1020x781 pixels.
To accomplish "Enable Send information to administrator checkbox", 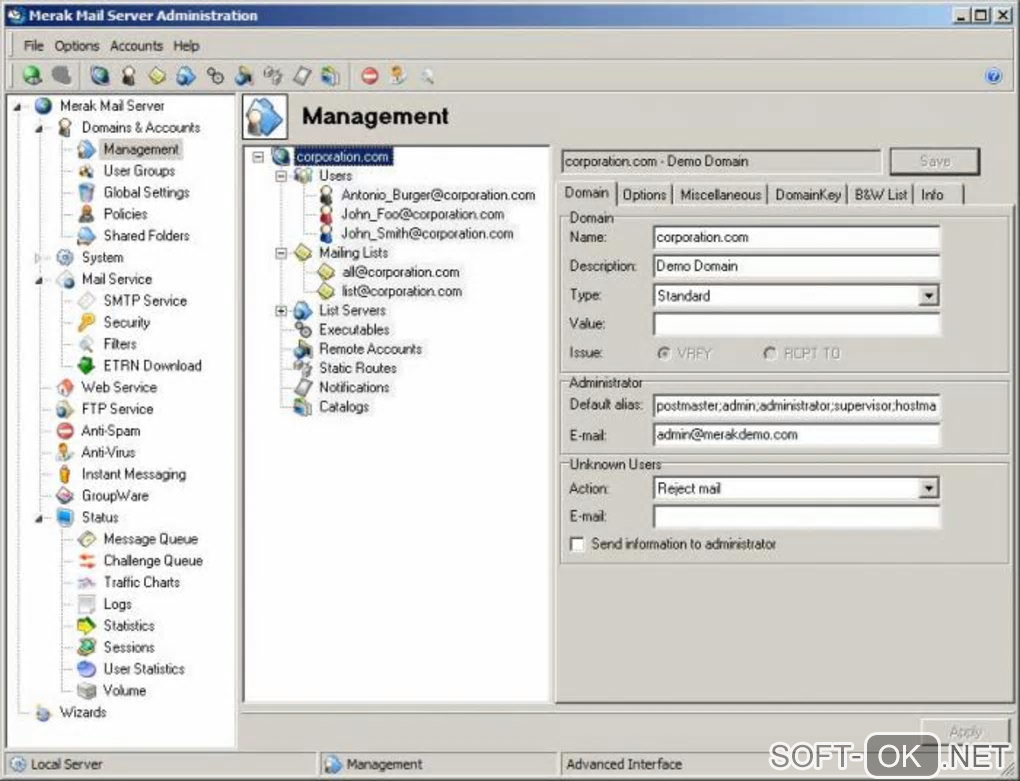I will (x=577, y=544).
